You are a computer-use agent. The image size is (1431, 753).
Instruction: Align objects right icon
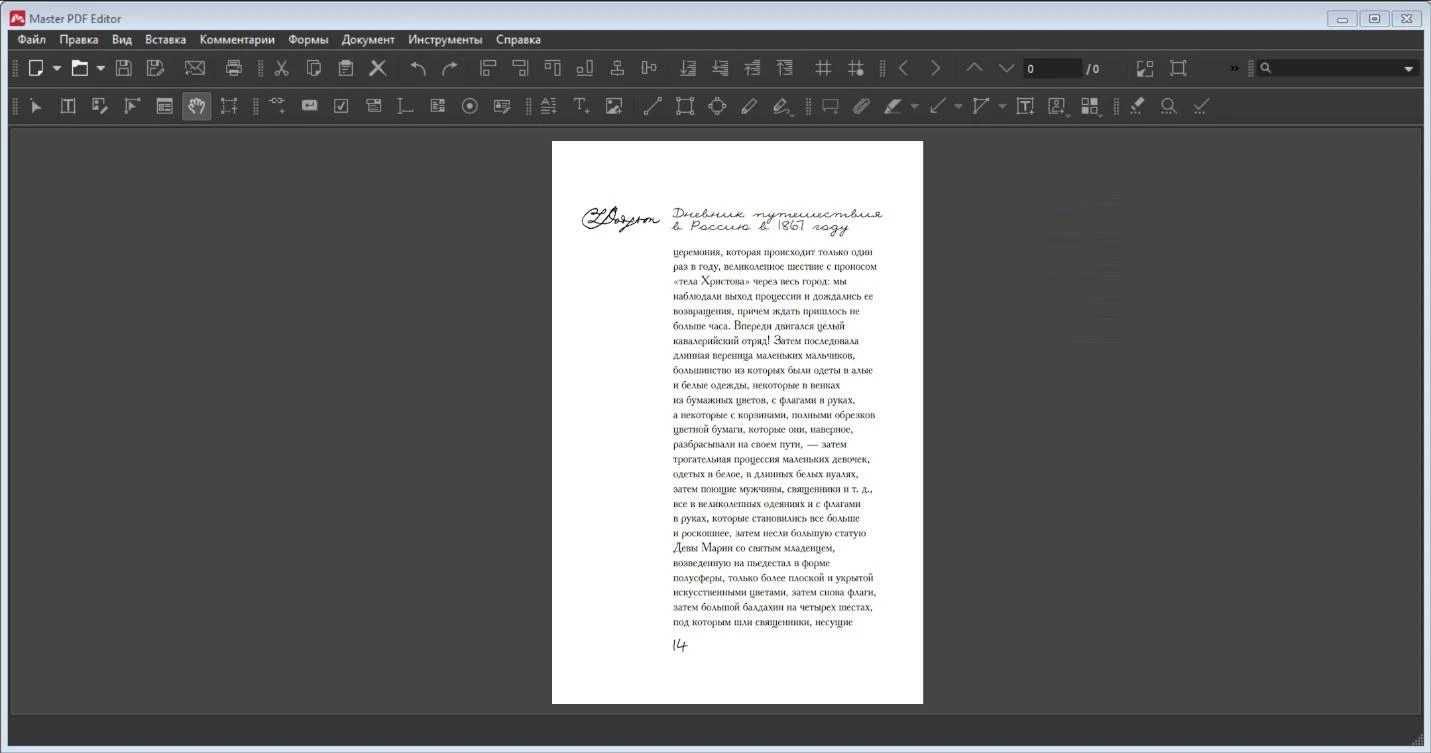(520, 68)
